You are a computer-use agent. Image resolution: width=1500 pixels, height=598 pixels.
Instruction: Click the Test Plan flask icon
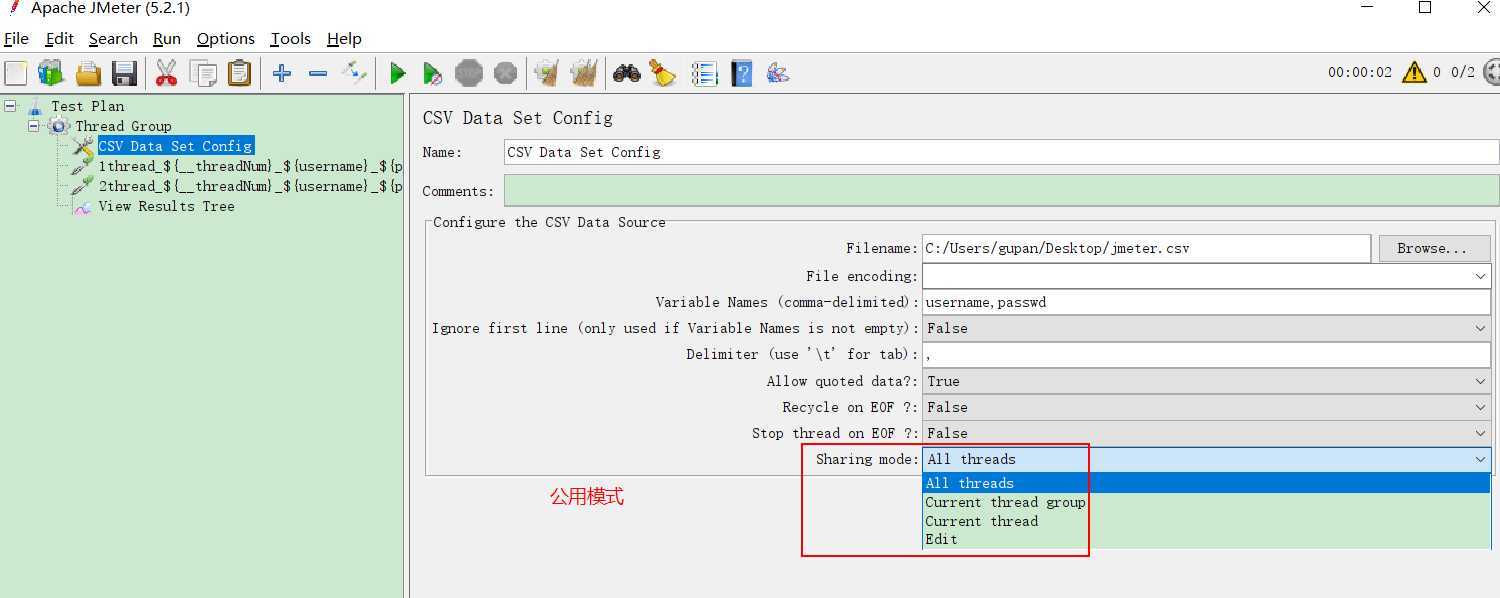36,106
